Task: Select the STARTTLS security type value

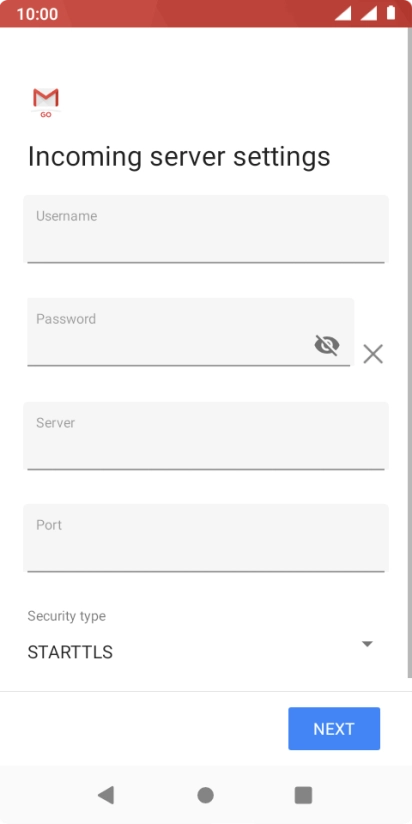Action: point(70,652)
